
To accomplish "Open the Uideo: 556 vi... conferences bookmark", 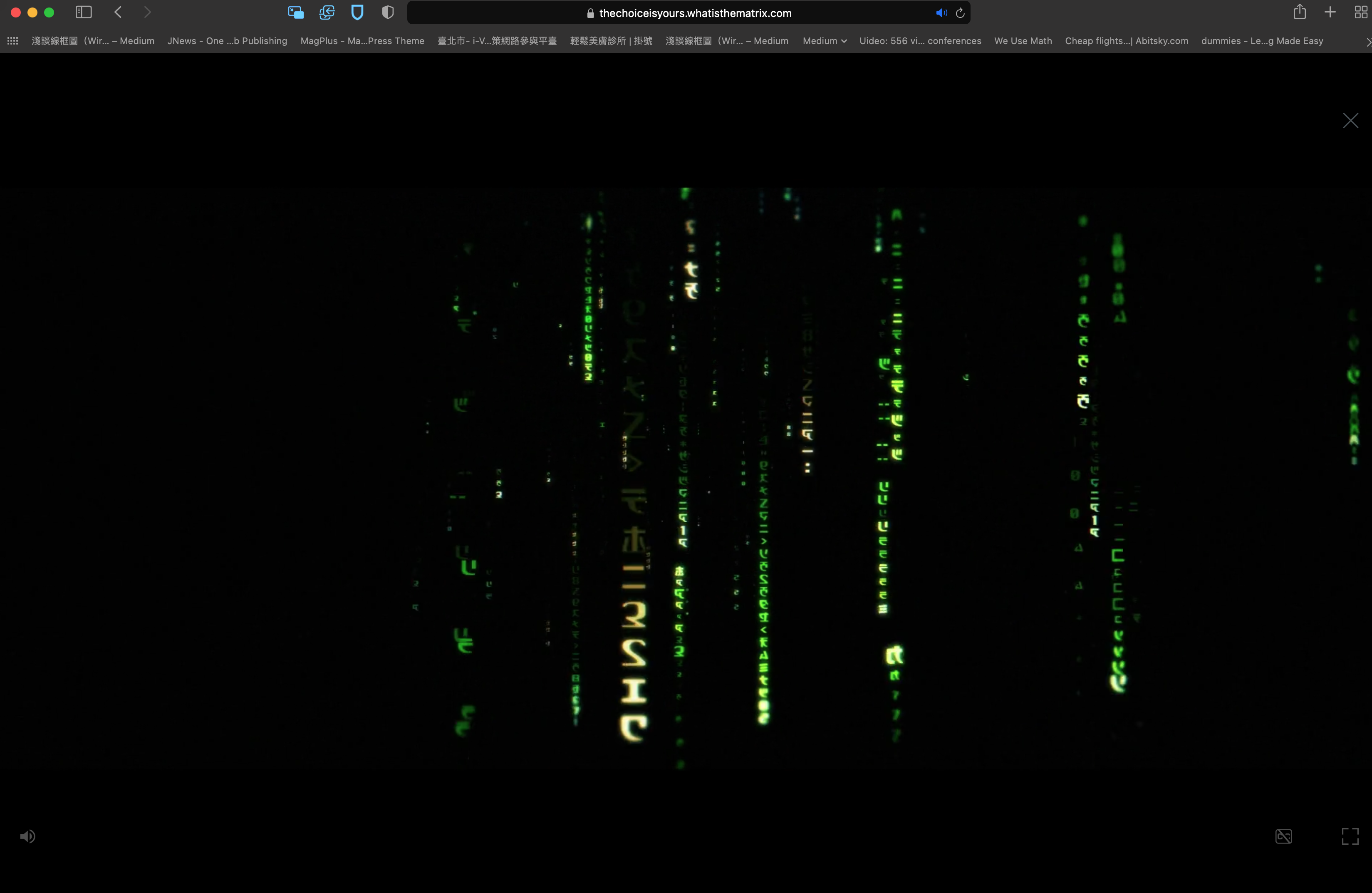I will (x=920, y=41).
